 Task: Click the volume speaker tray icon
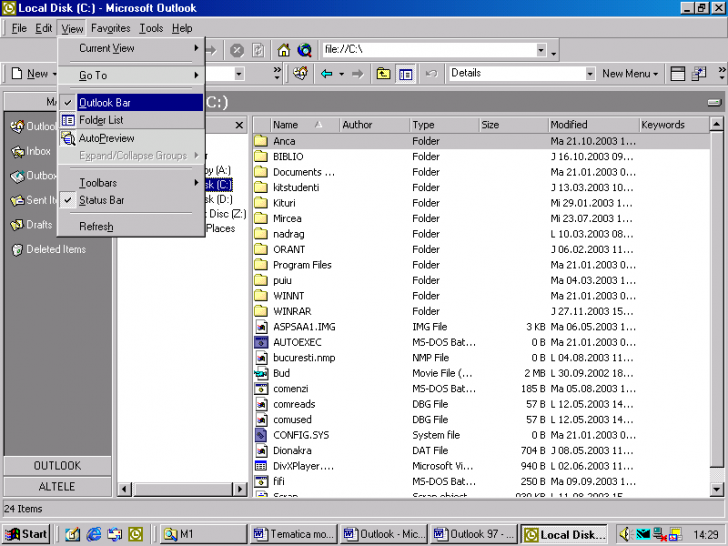[x=624, y=534]
